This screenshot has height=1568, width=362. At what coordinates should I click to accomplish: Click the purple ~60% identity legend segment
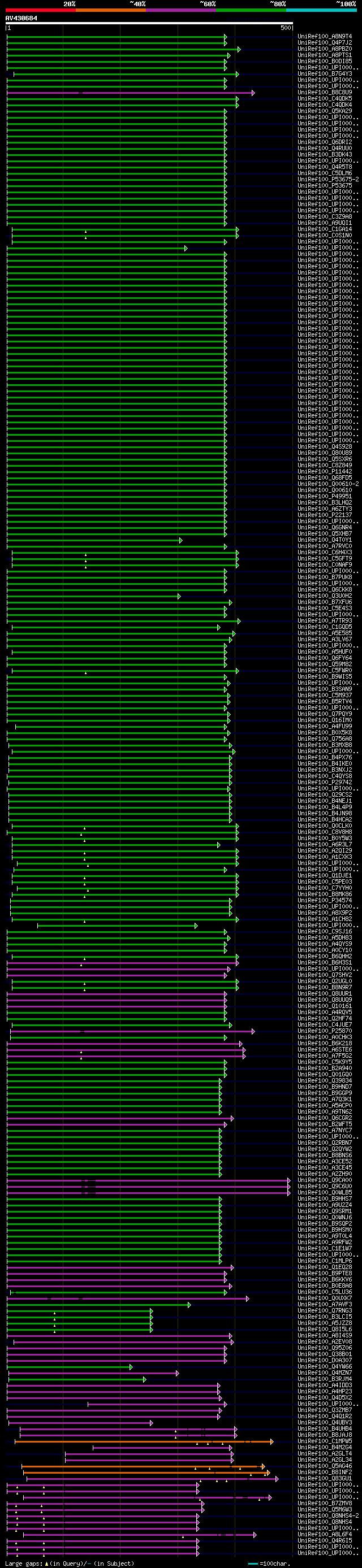[x=181, y=10]
